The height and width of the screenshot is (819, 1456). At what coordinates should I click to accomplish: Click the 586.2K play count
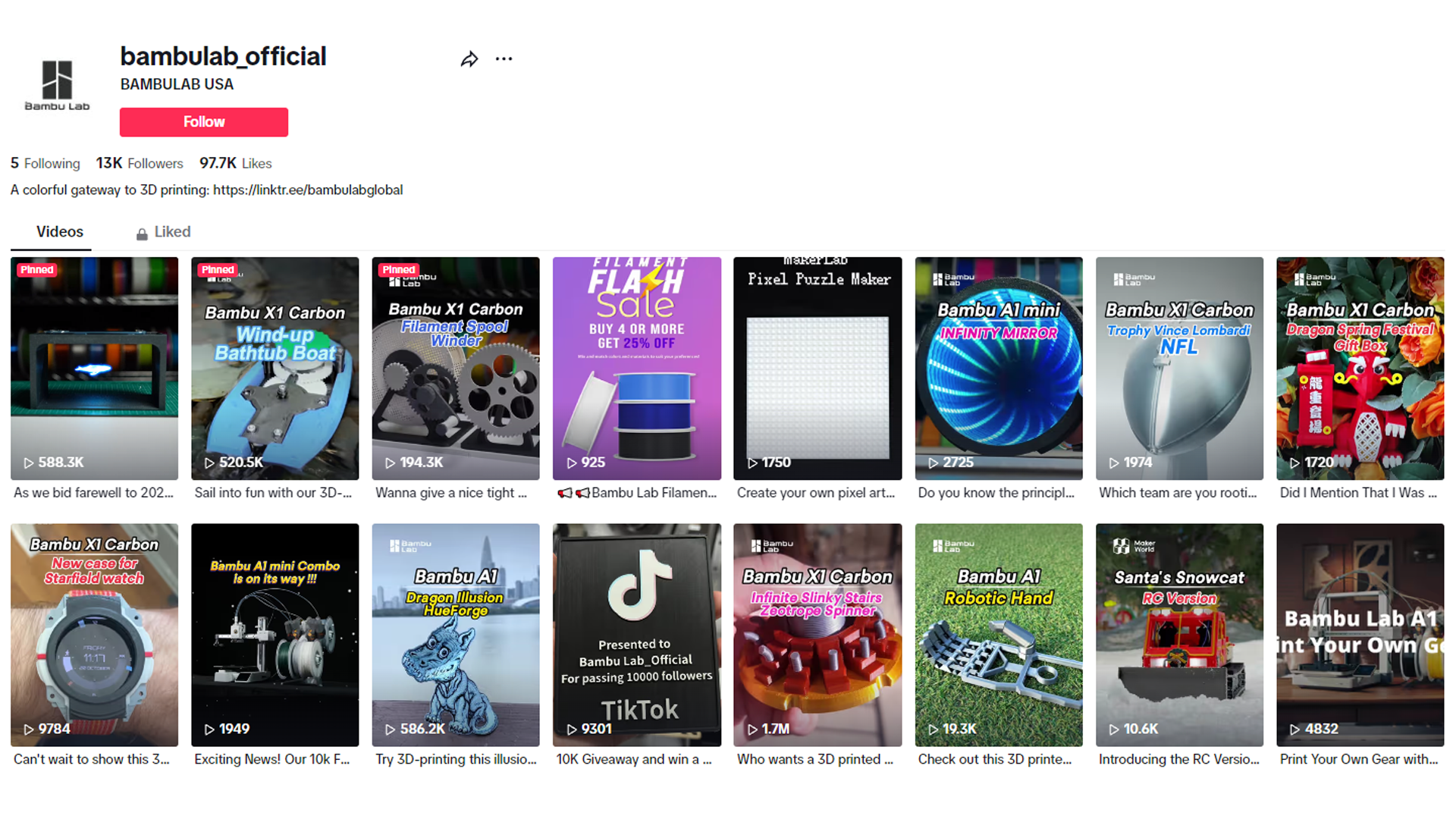(416, 729)
